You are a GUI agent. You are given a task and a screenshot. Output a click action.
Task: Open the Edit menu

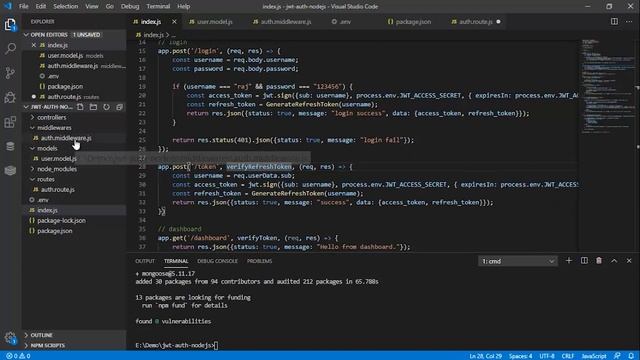(x=41, y=7)
